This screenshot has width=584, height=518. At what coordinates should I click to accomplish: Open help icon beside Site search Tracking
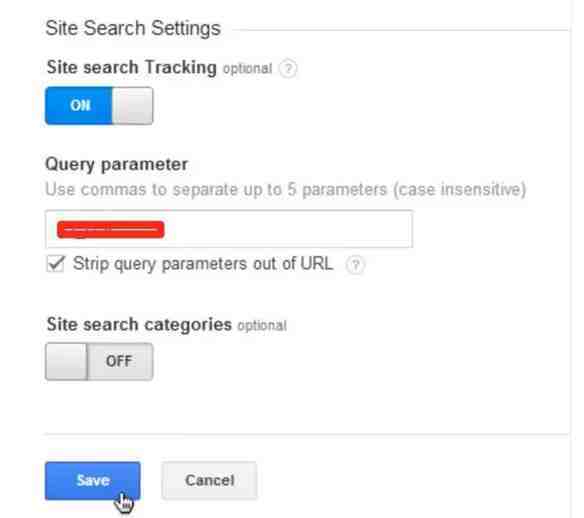tap(288, 69)
